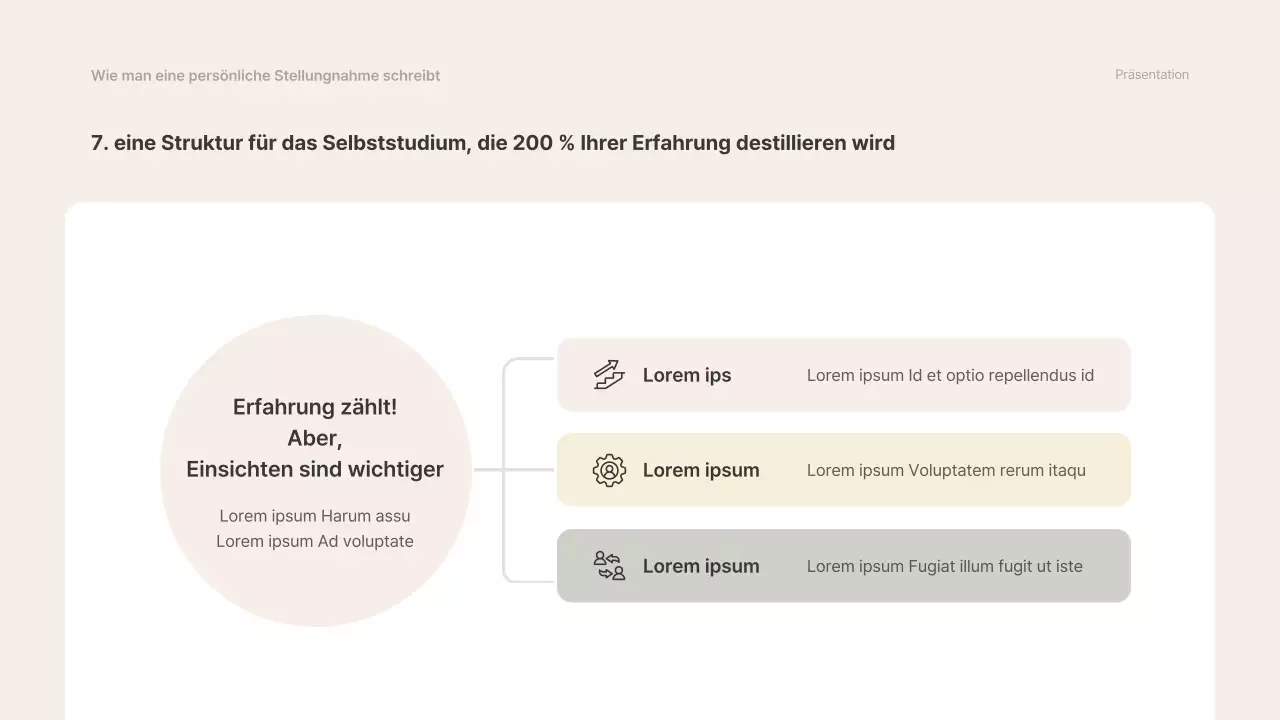Click the person inside the settings gear
The height and width of the screenshot is (720, 1280).
[x=609, y=471]
